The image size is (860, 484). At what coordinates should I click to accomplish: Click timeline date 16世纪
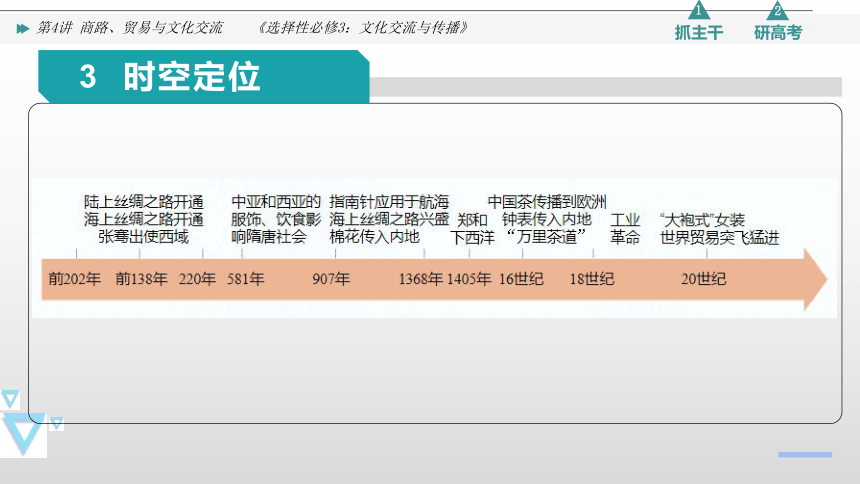point(521,279)
